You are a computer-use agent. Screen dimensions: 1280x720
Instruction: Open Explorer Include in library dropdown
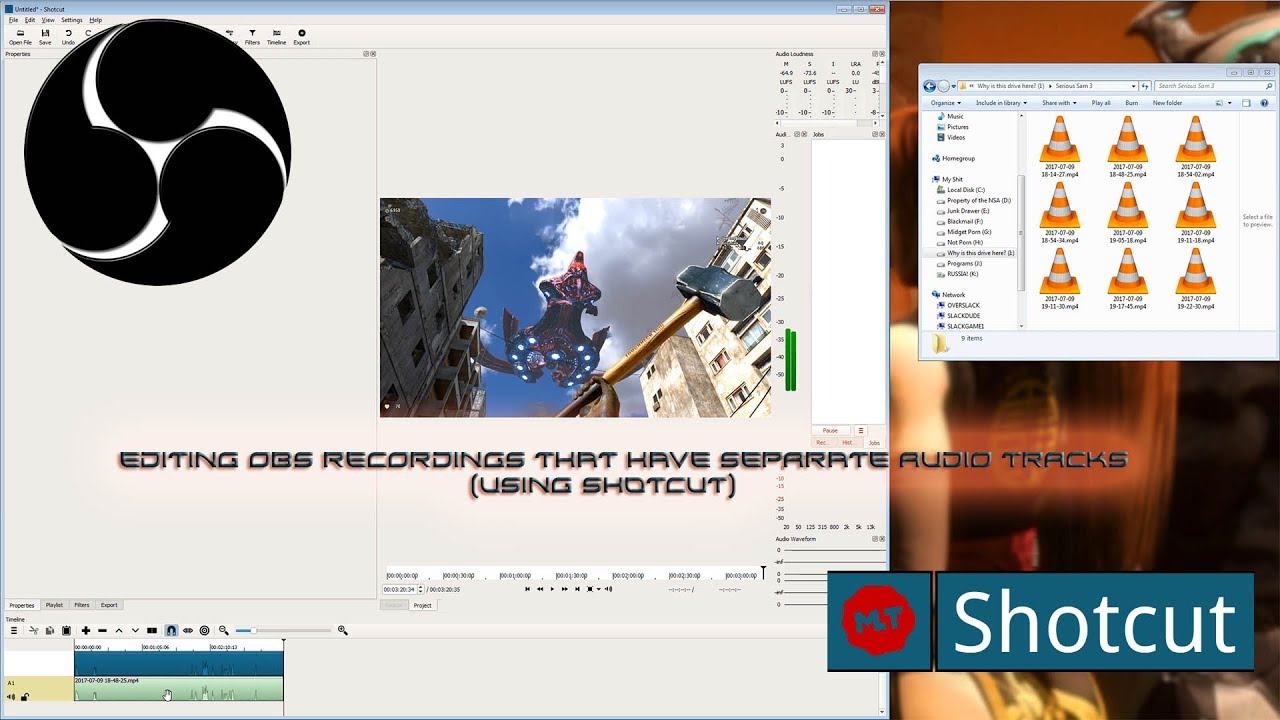tap(1001, 103)
